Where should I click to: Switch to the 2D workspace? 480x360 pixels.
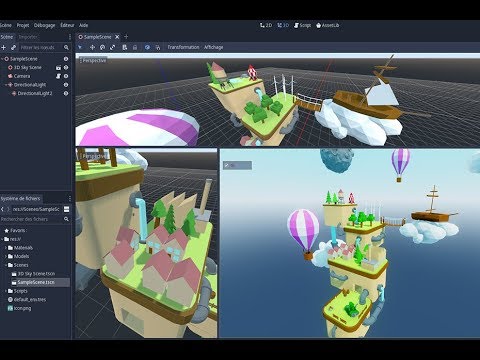266,25
